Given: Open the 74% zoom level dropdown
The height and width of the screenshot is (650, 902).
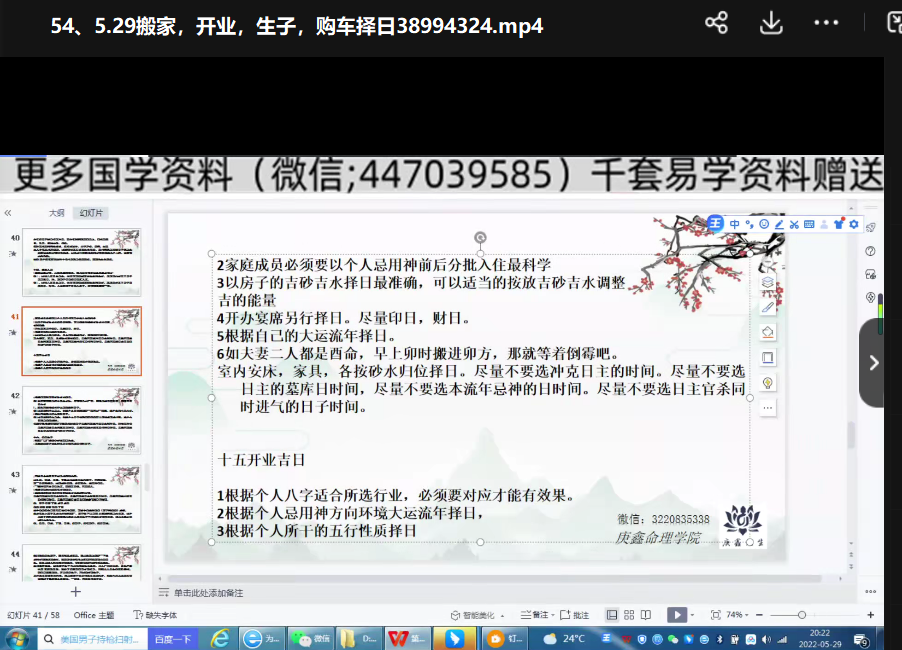Looking at the screenshot, I should click(x=738, y=614).
